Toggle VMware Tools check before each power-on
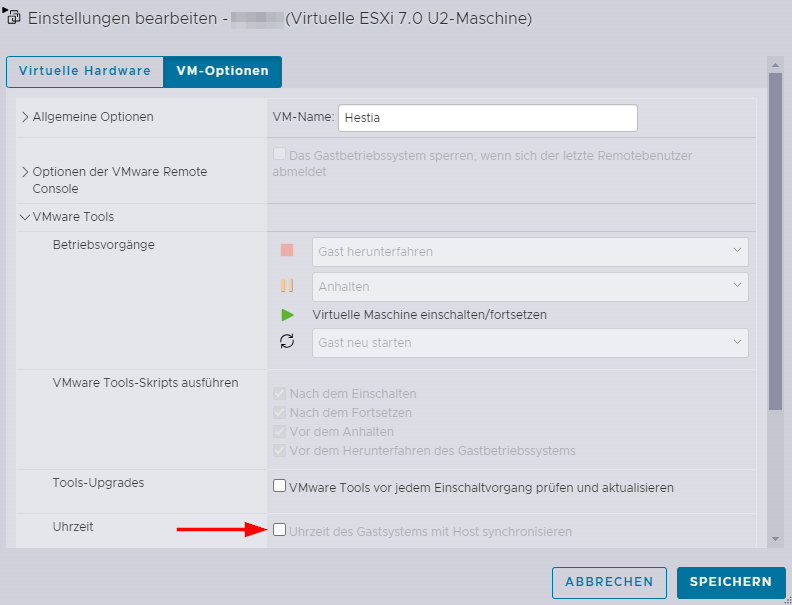This screenshot has height=605, width=792. 279,486
